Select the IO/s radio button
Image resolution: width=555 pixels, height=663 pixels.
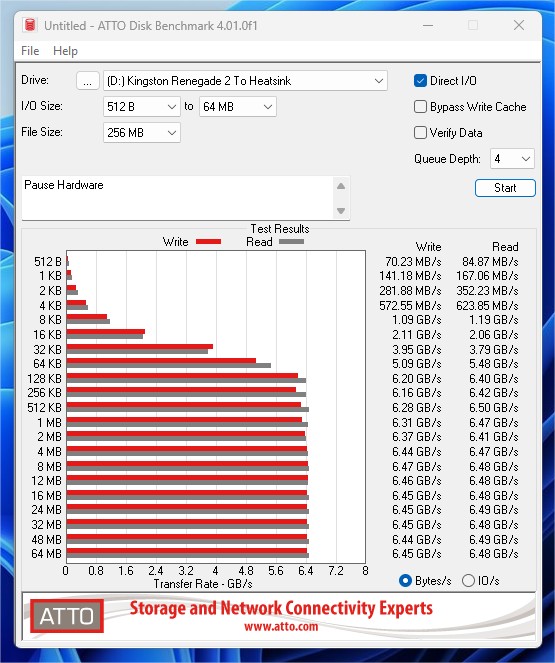tap(468, 581)
